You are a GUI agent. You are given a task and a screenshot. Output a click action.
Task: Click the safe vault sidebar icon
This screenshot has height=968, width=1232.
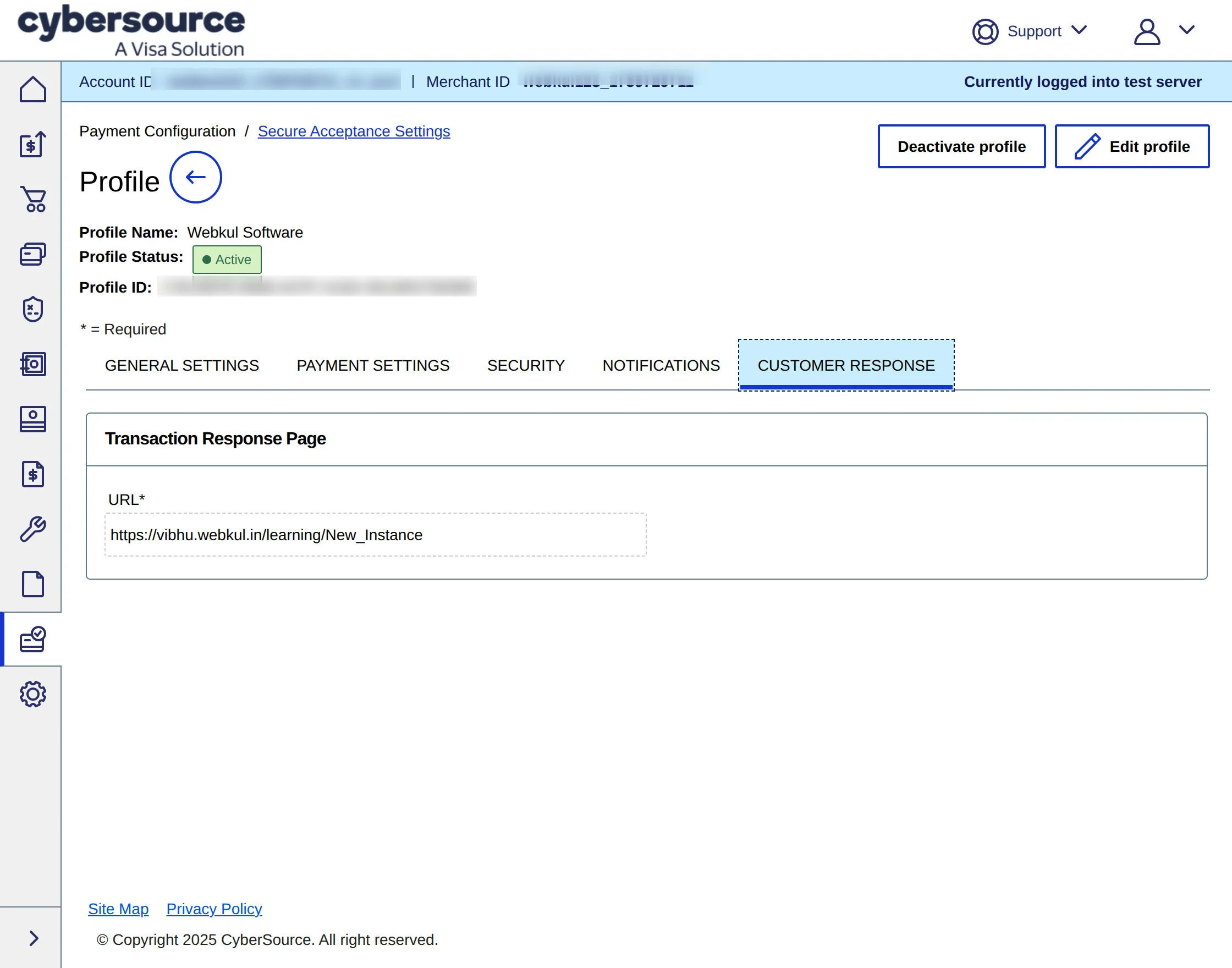click(33, 365)
